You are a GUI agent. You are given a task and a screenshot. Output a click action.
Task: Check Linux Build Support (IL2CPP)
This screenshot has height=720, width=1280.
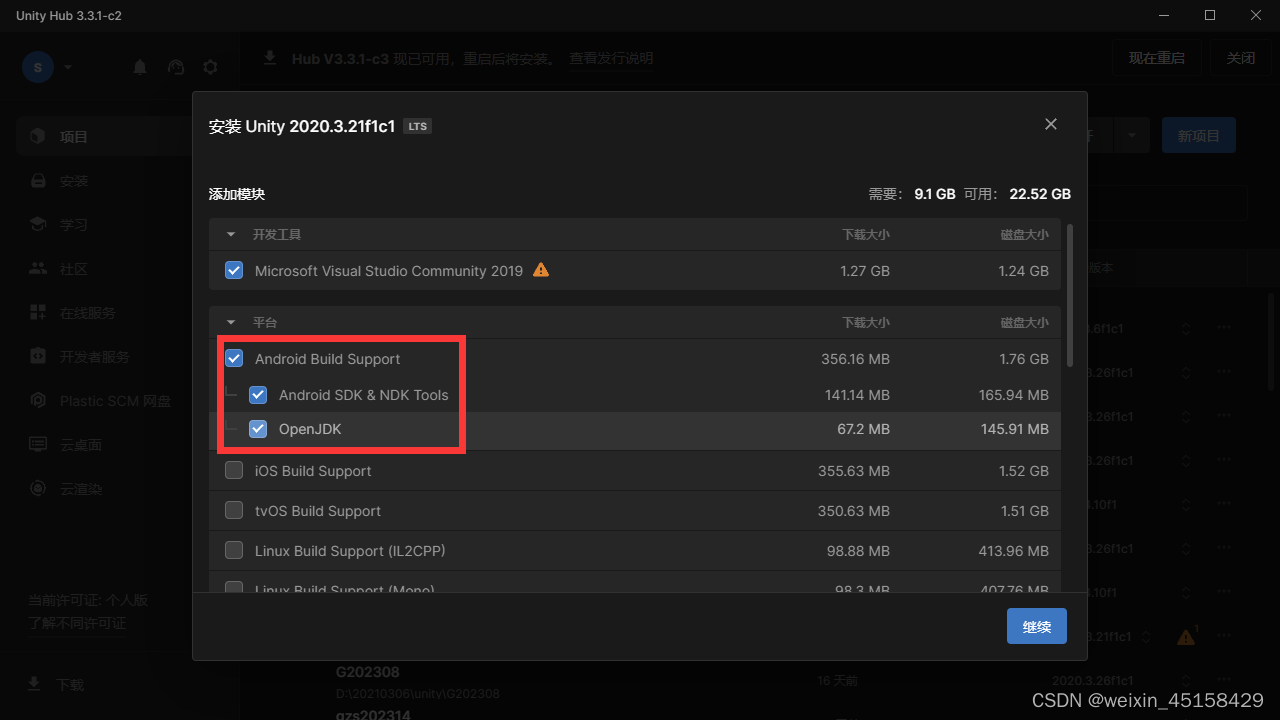[x=234, y=550]
